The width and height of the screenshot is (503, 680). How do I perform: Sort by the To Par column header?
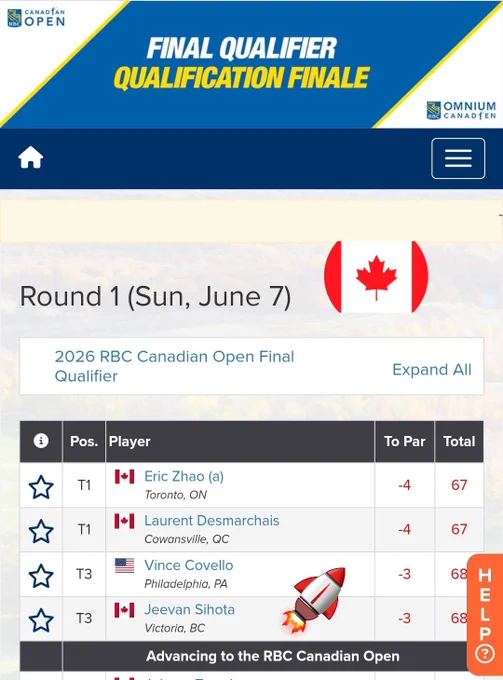point(405,441)
